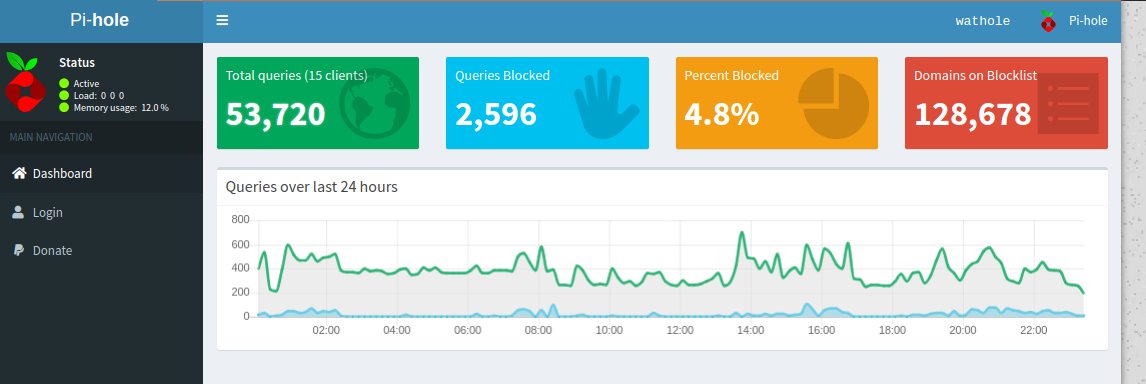Click the Pi-hole title in top-left header
The height and width of the screenshot is (384, 1146).
click(x=99, y=20)
